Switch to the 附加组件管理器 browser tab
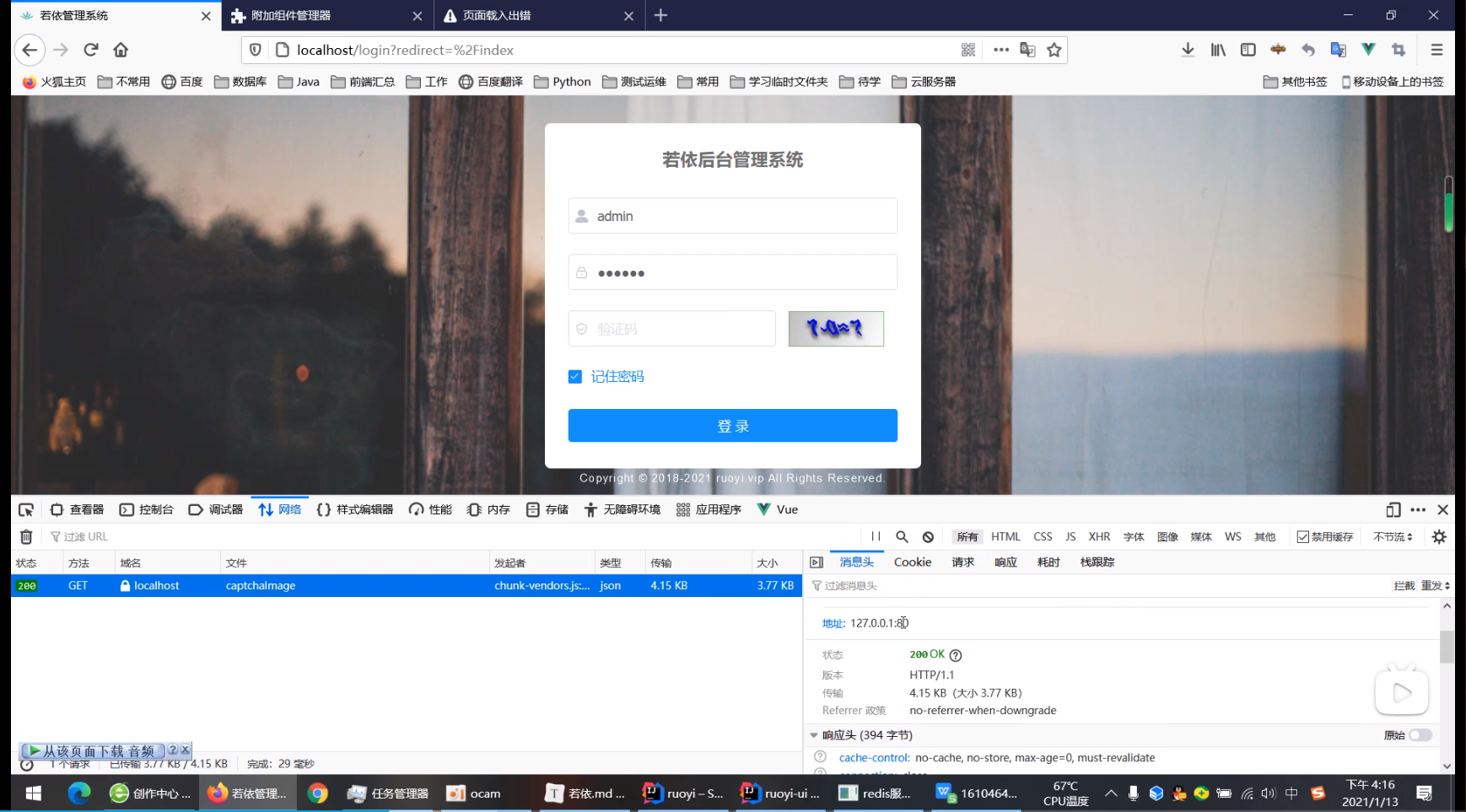 (x=327, y=15)
